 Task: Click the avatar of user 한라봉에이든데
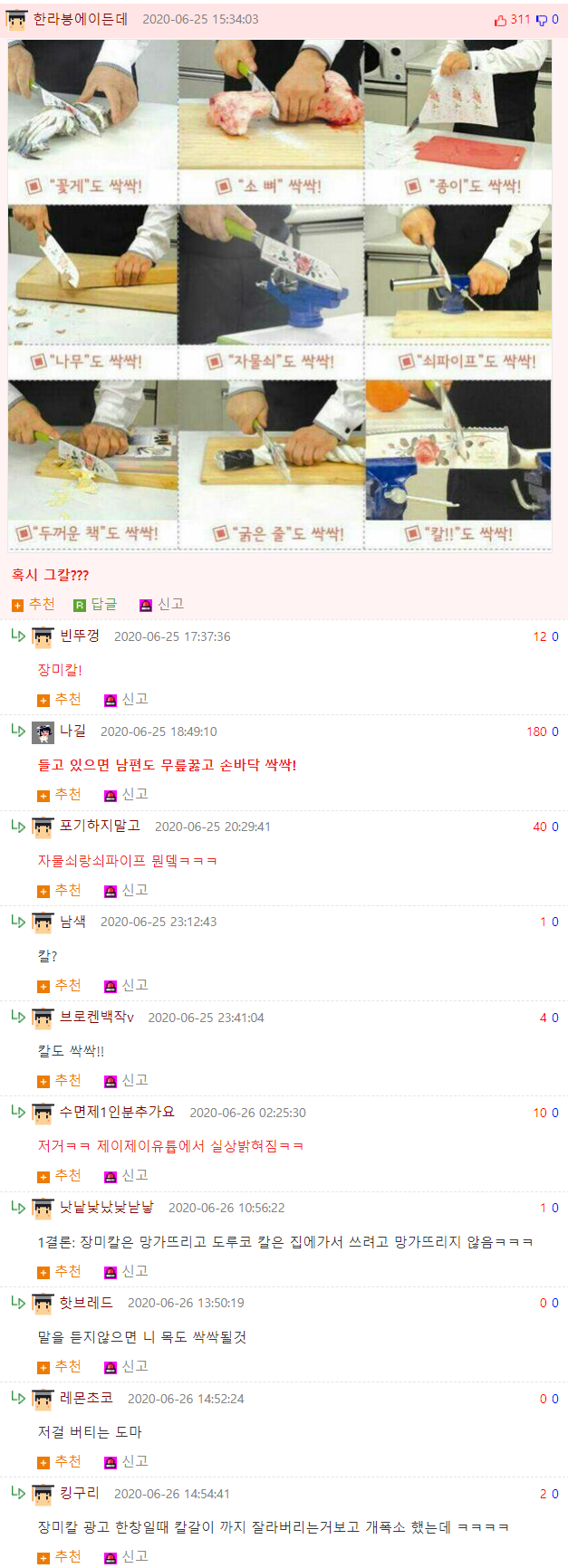(16, 20)
